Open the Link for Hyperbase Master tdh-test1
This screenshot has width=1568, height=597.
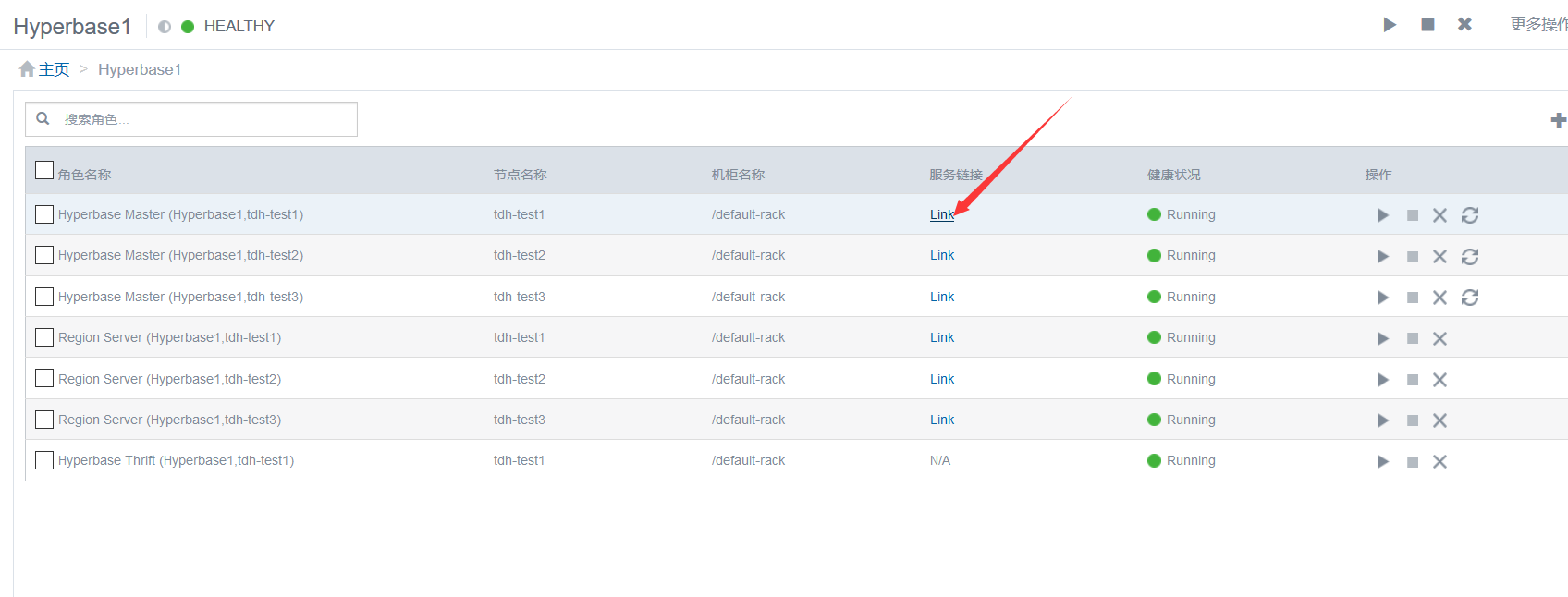[941, 214]
